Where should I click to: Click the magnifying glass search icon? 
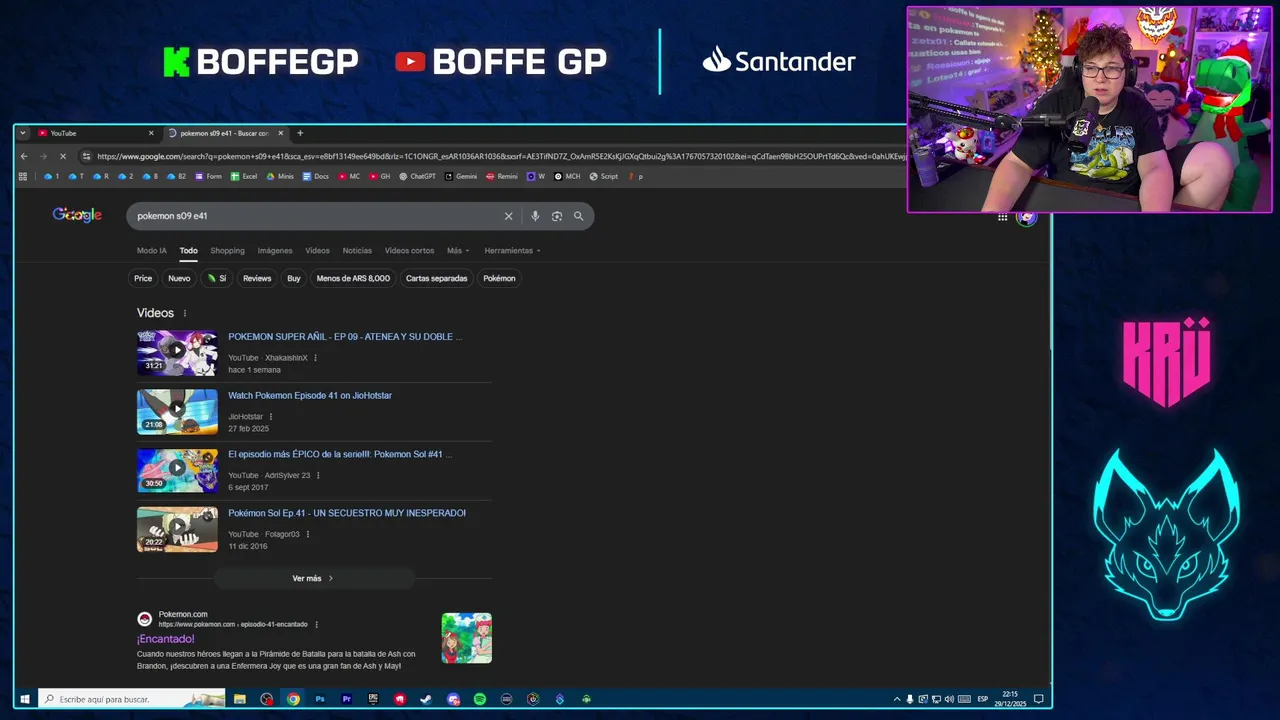point(578,216)
